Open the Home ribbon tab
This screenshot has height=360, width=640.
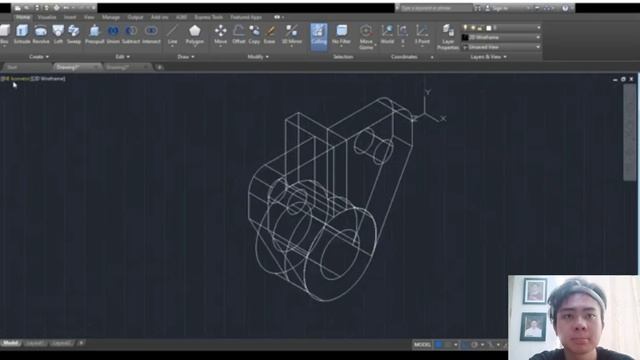[x=23, y=17]
